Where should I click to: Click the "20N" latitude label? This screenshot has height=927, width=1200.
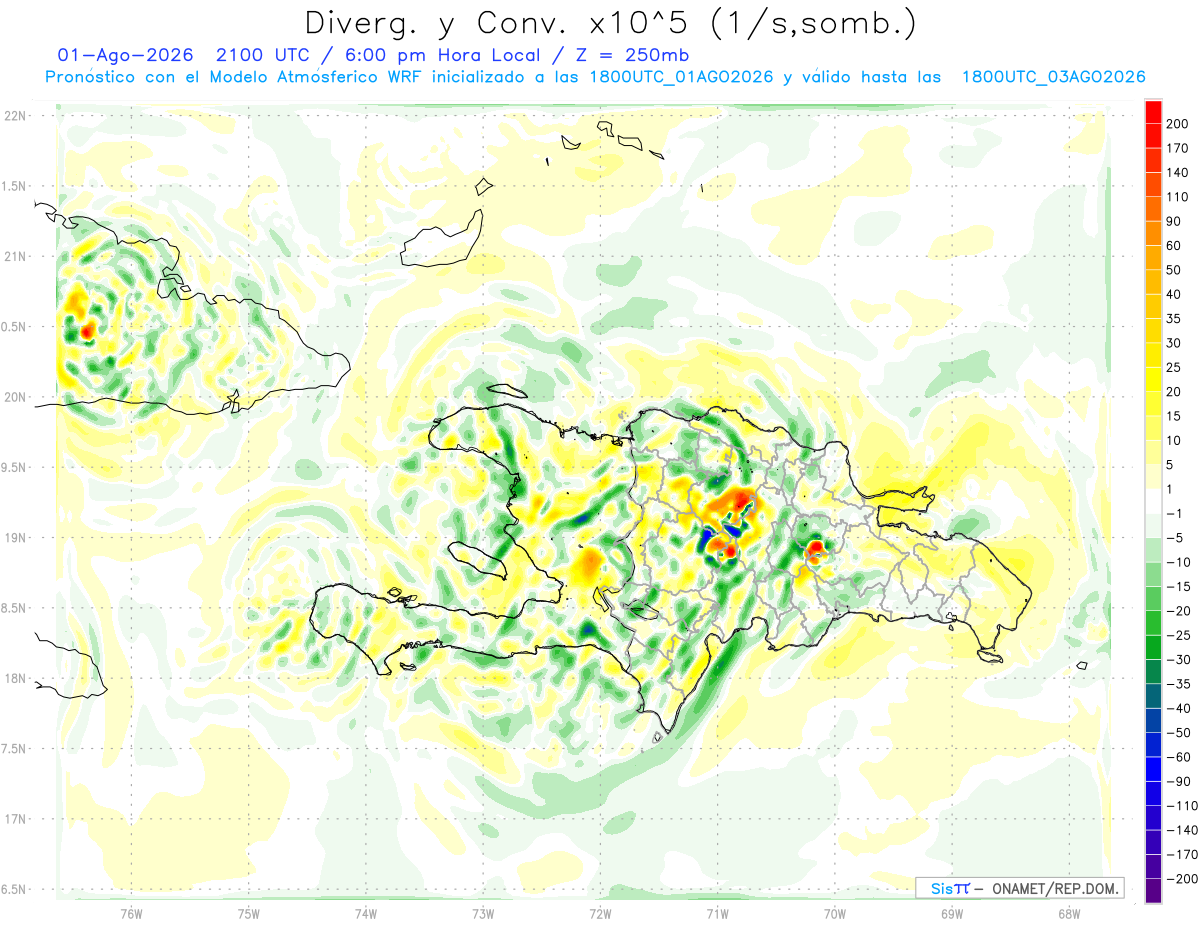click(15, 397)
